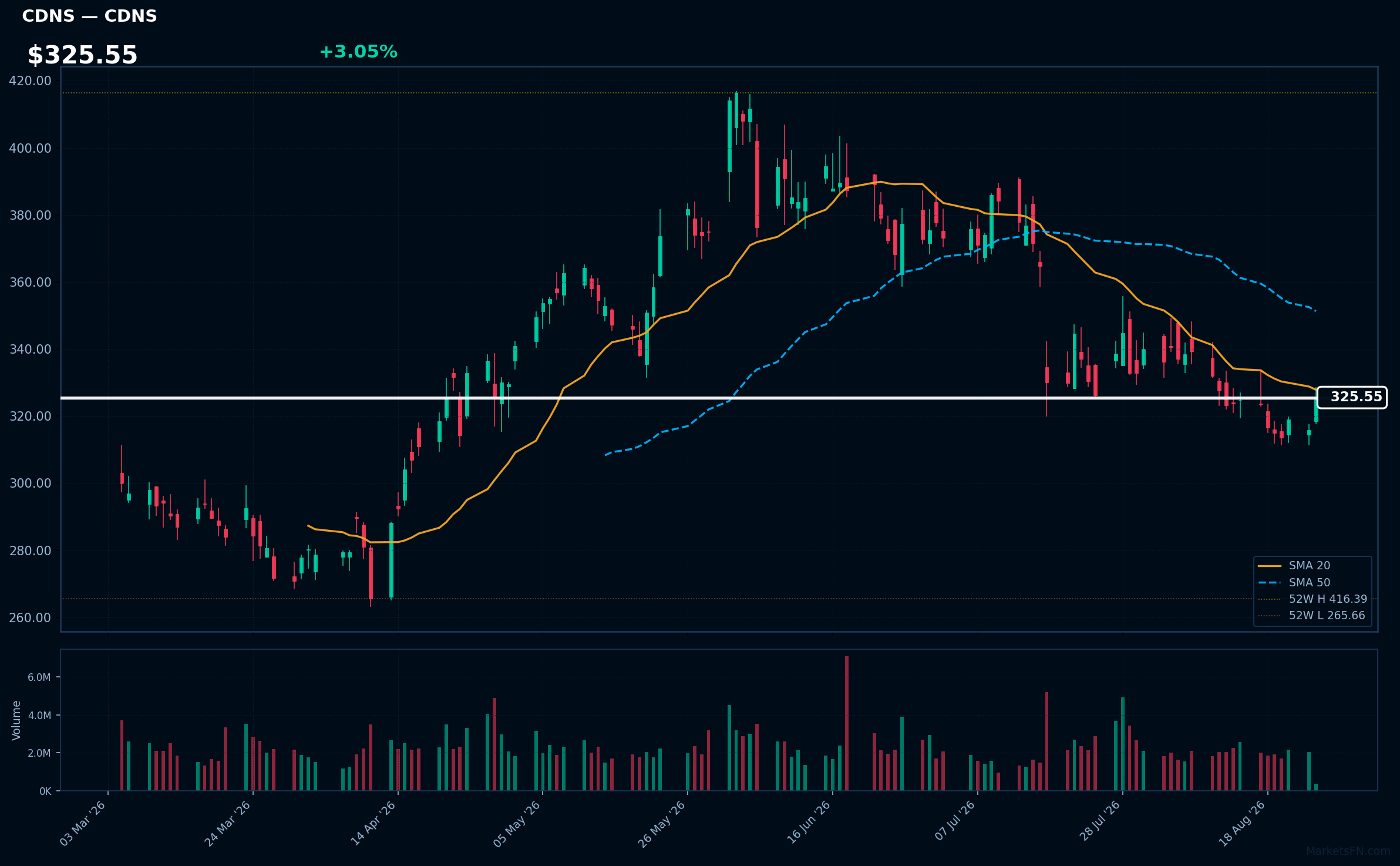Viewport: 1400px width, 866px height.
Task: Click the 26 May '26 date label
Action: tap(662, 824)
